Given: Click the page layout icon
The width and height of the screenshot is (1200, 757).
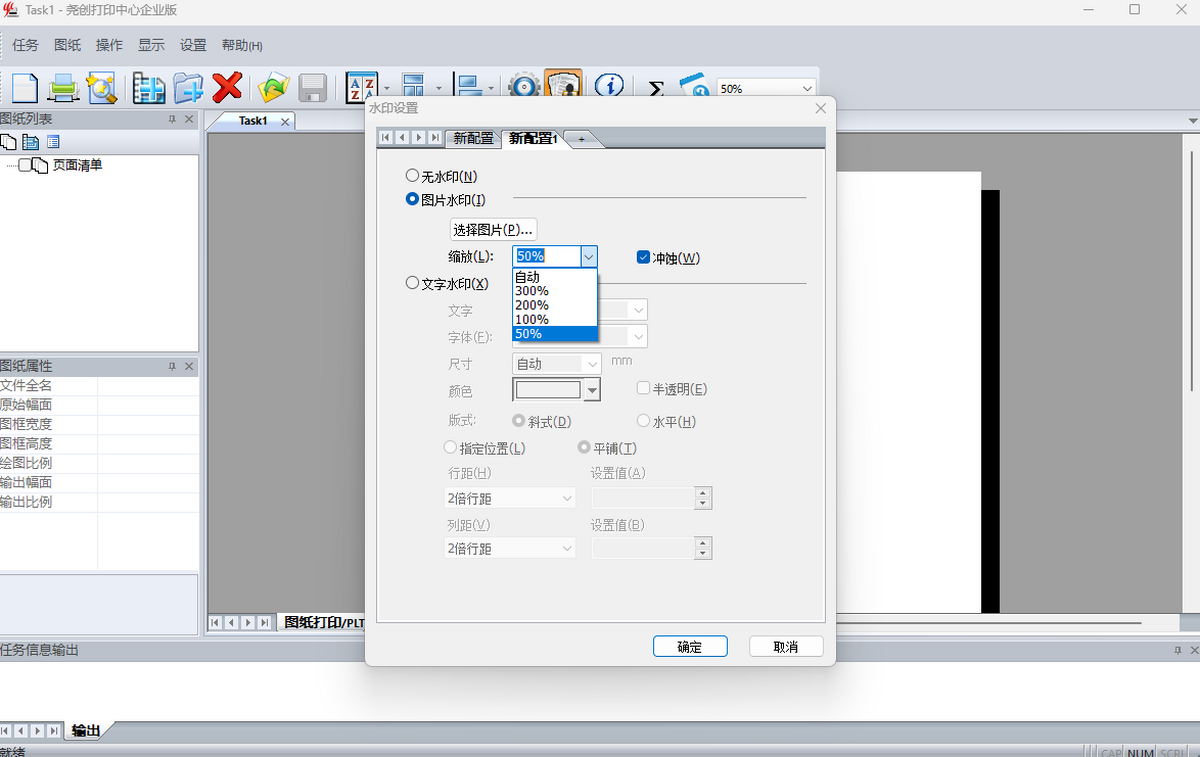Looking at the screenshot, I should [x=415, y=87].
